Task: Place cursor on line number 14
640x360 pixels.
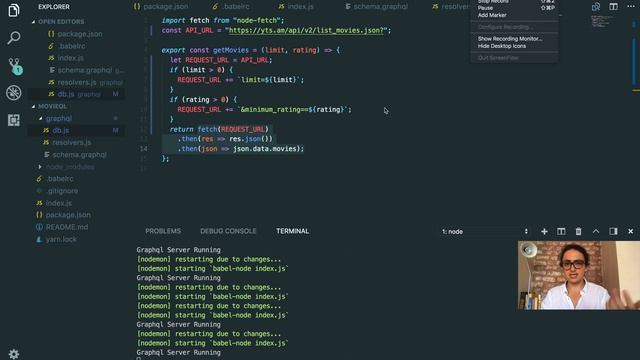Action: (144, 149)
